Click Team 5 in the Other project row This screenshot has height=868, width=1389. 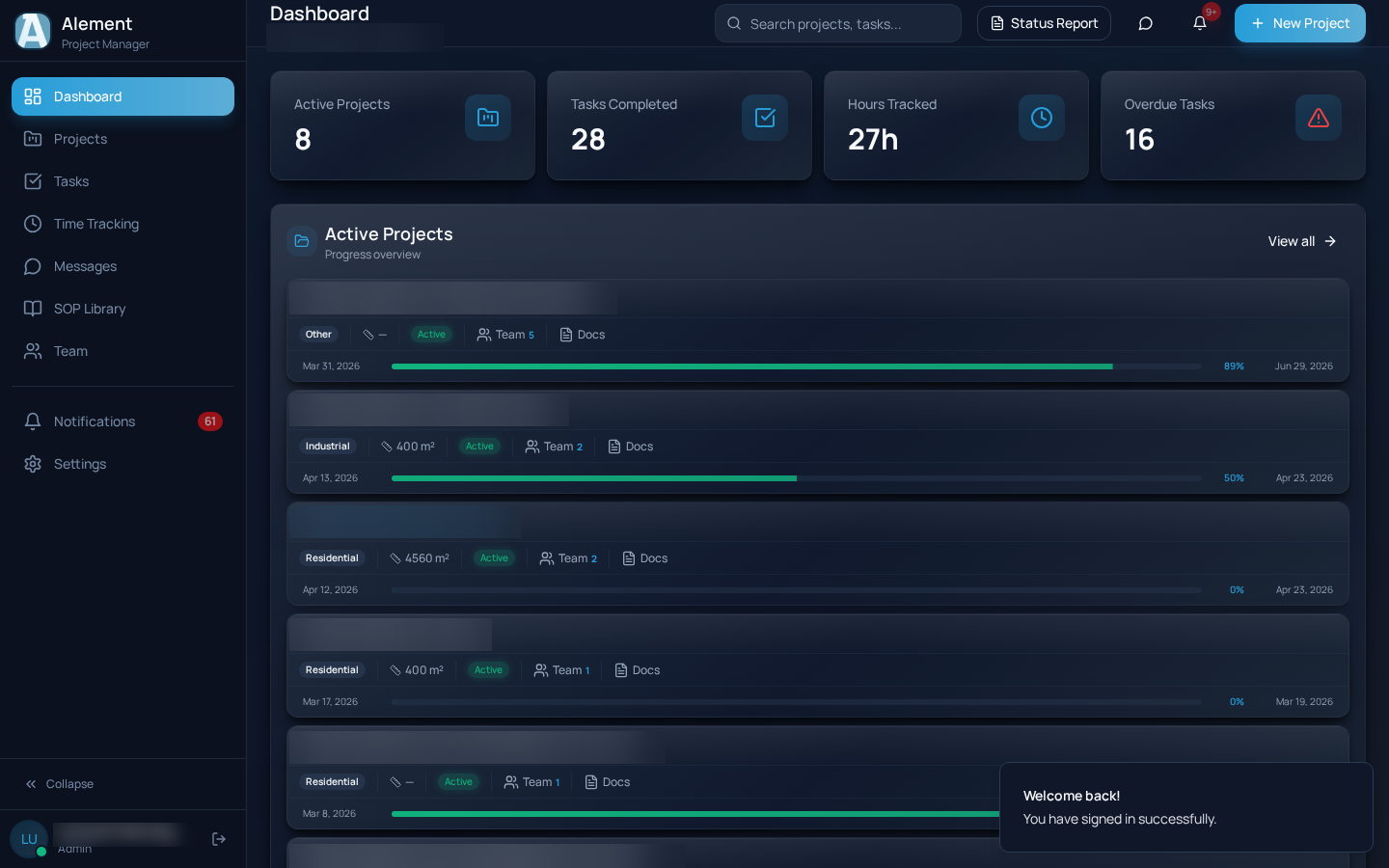pos(505,335)
